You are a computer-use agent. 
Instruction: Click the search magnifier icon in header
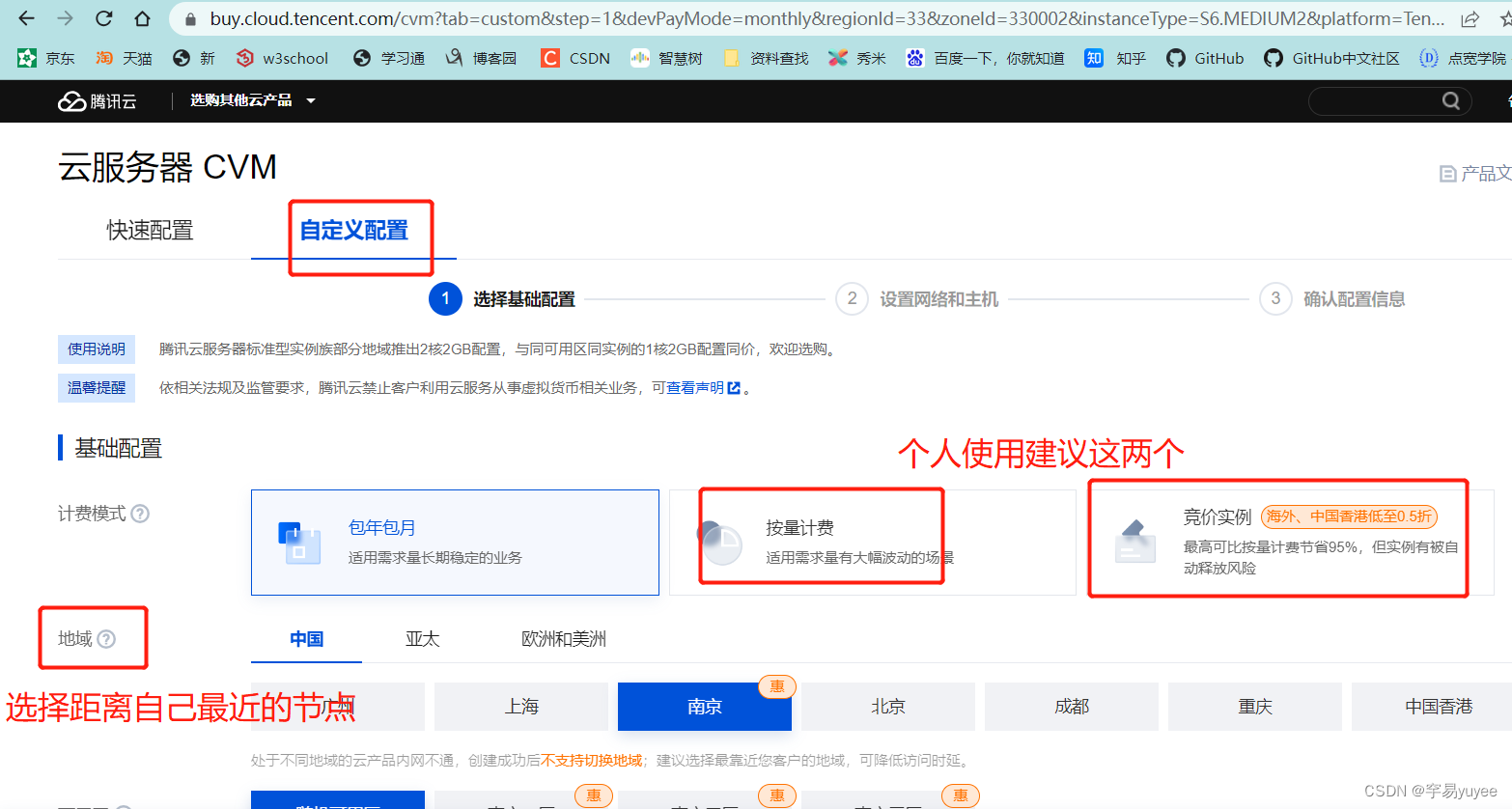pos(1450,101)
